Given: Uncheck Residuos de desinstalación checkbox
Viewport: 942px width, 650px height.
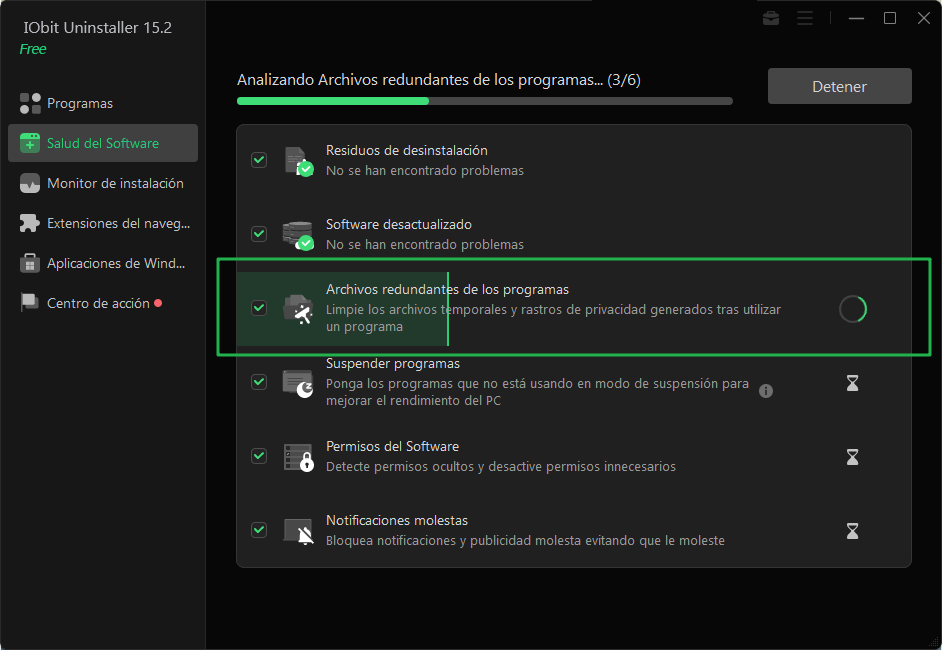Looking at the screenshot, I should [259, 160].
